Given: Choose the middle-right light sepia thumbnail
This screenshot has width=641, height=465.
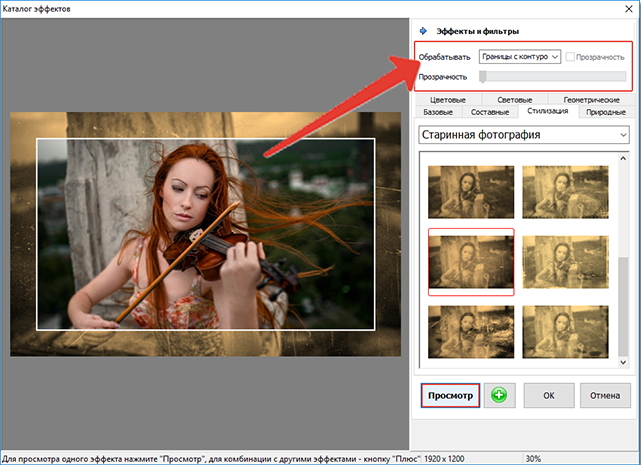Looking at the screenshot, I should (565, 262).
